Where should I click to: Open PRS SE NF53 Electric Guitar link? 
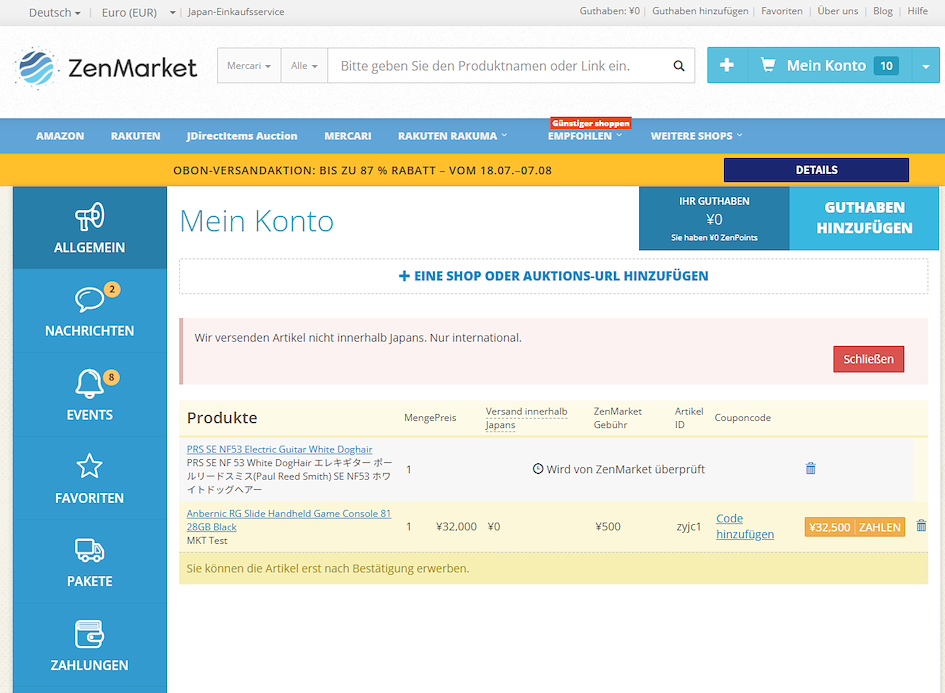279,450
